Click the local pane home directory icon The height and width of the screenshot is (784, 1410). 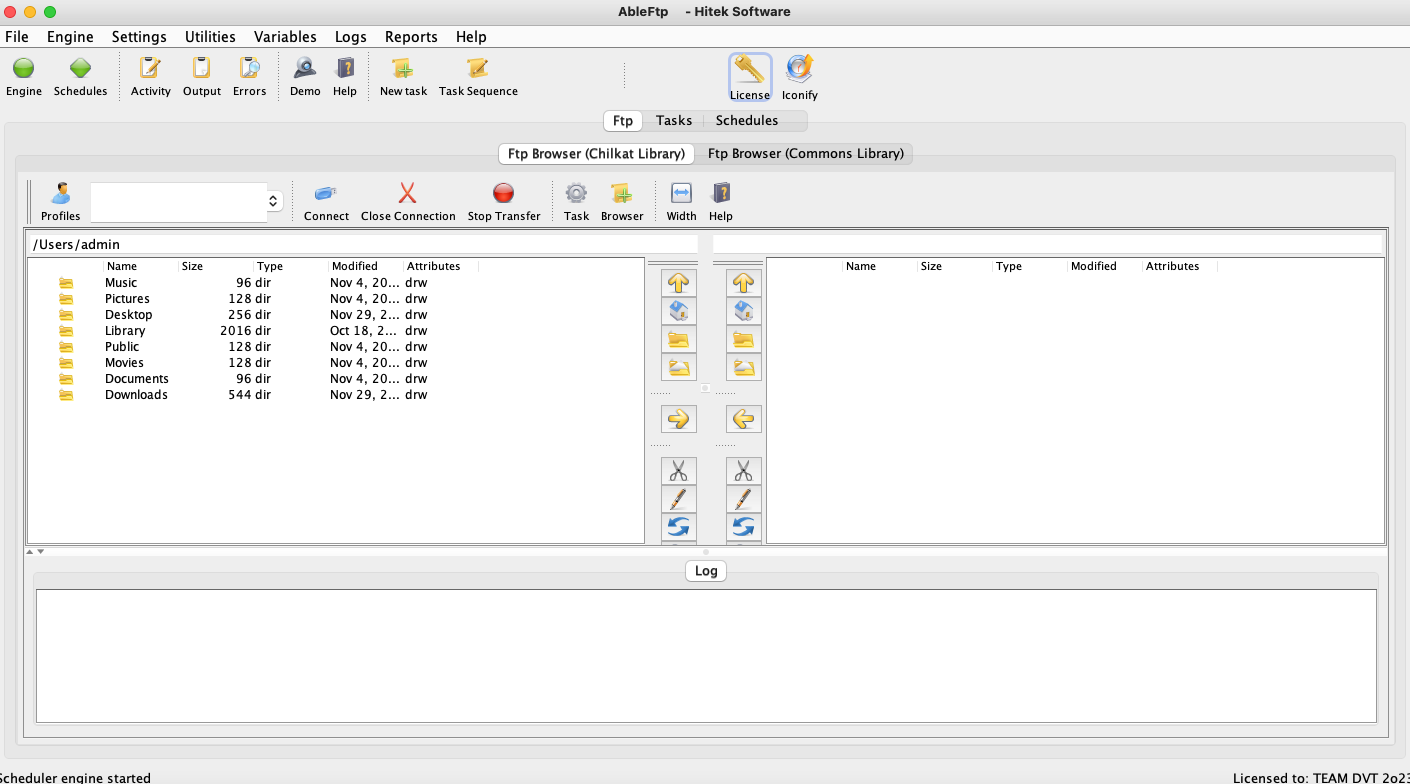(x=679, y=311)
